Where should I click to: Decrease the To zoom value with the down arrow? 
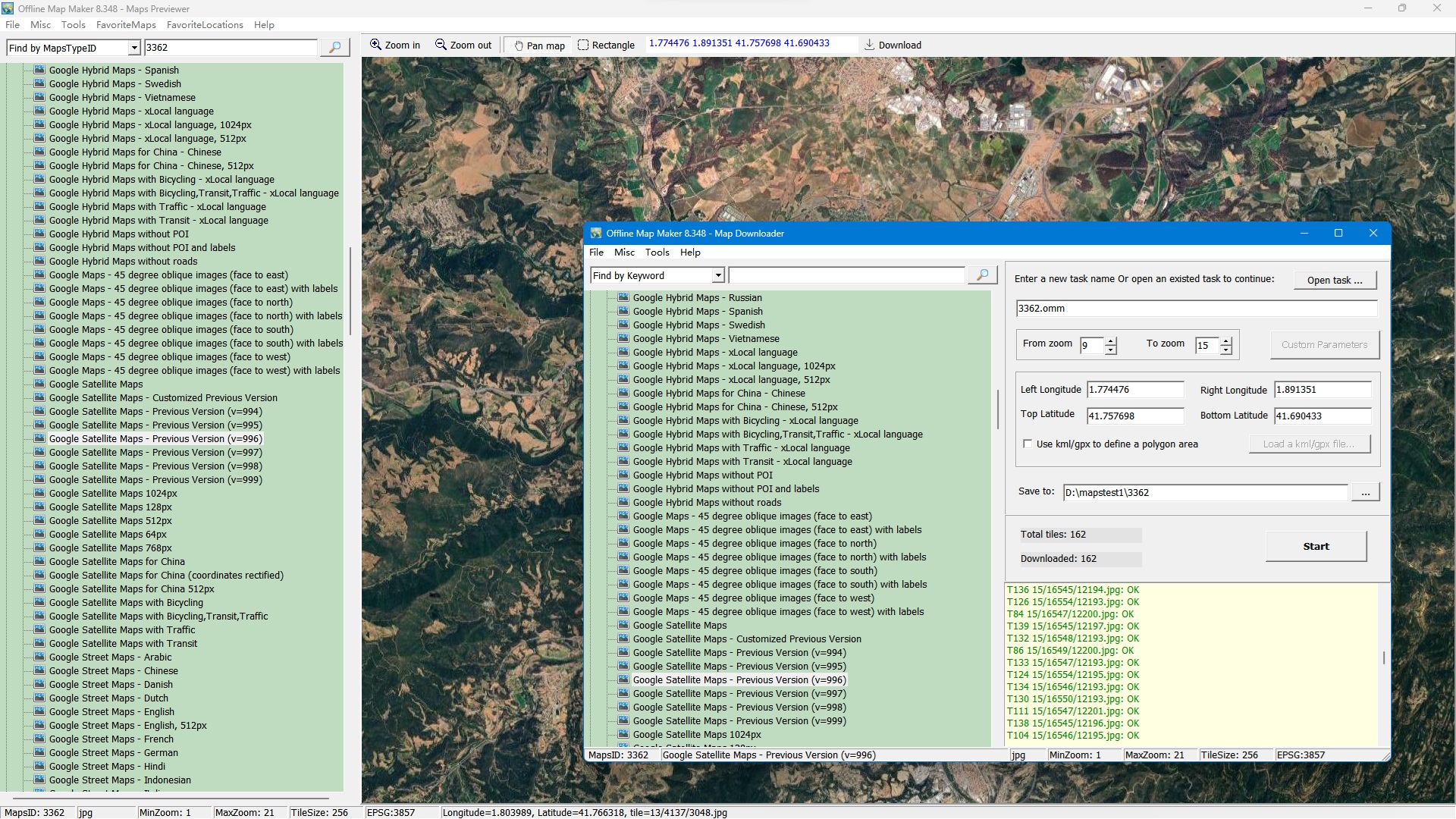pos(1226,350)
